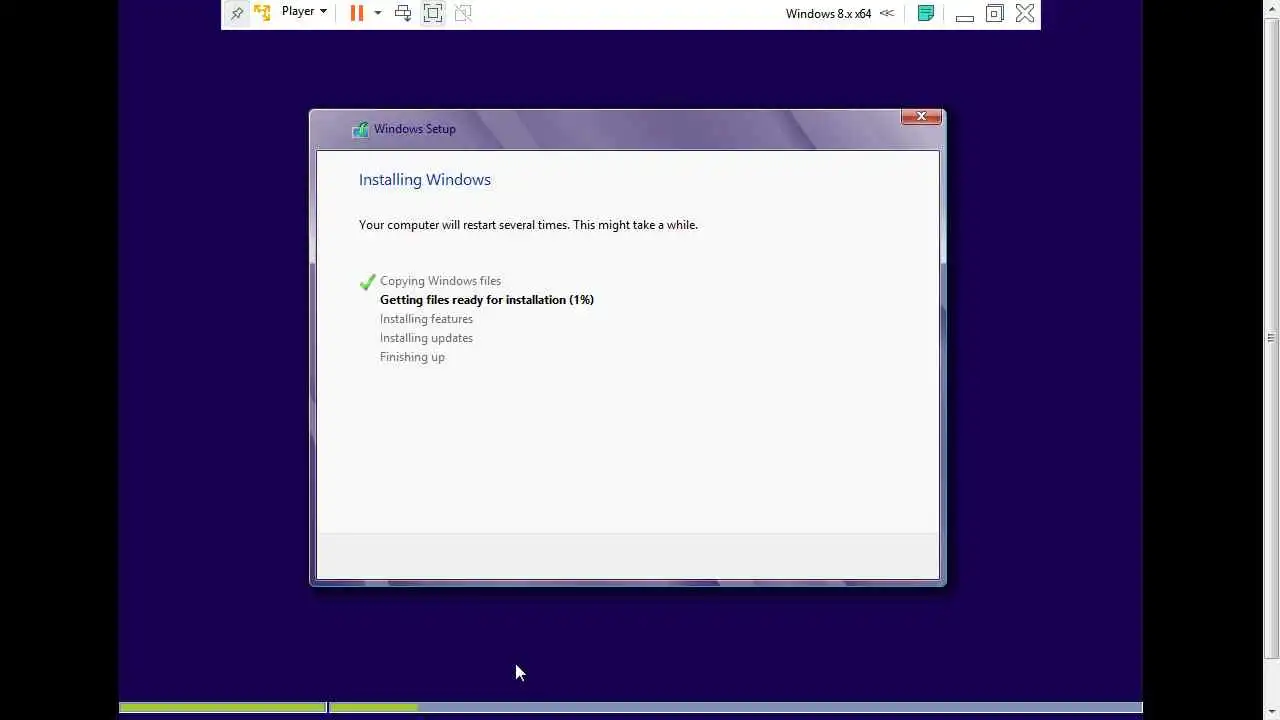Pause the virtual machine
The image size is (1280, 720).
(356, 13)
